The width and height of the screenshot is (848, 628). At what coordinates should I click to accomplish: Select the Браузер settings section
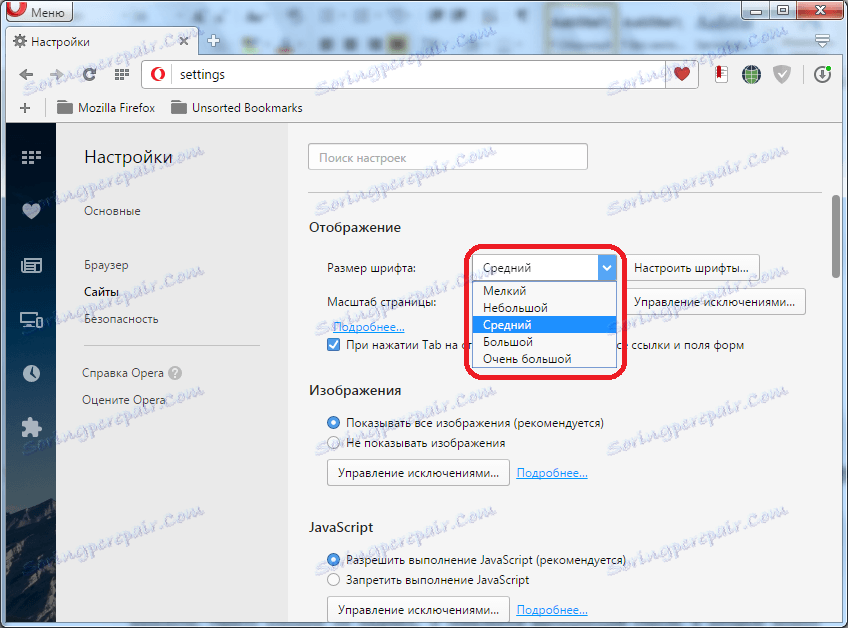pyautogui.click(x=106, y=265)
